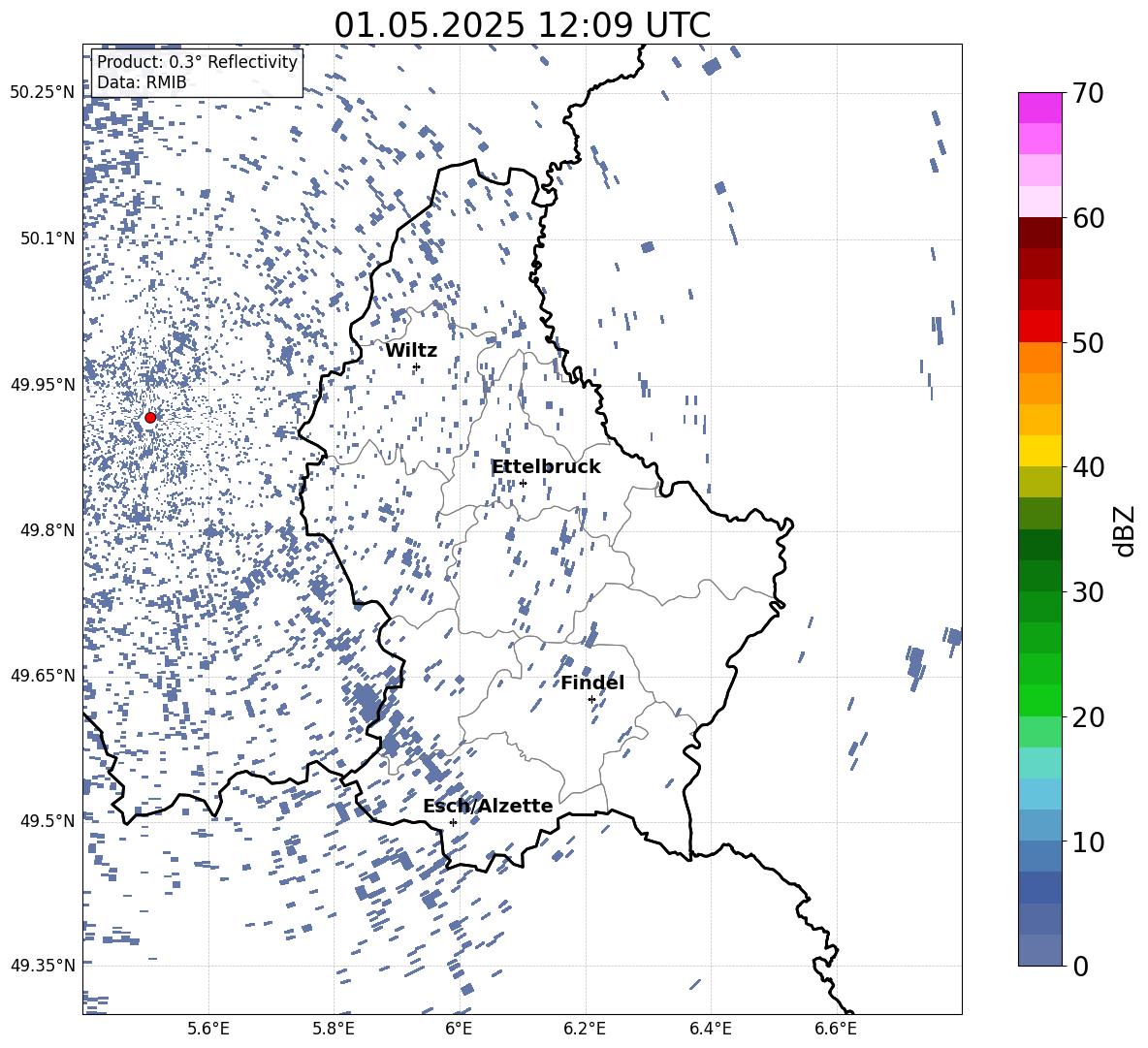Click the 6.6°E longitude label
Image resolution: width=1148 pixels, height=1048 pixels.
click(836, 1029)
